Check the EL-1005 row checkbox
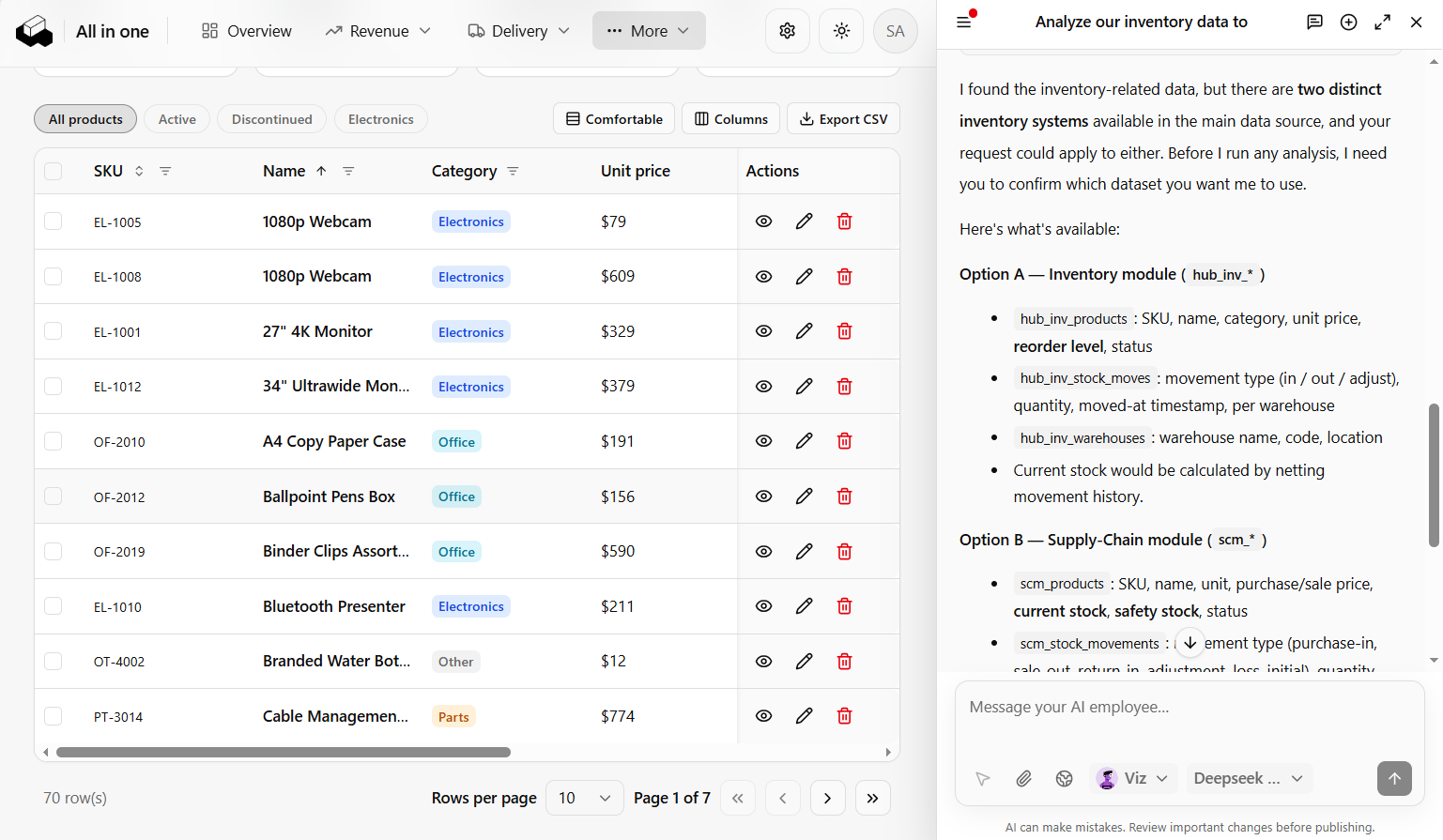 pyautogui.click(x=54, y=221)
